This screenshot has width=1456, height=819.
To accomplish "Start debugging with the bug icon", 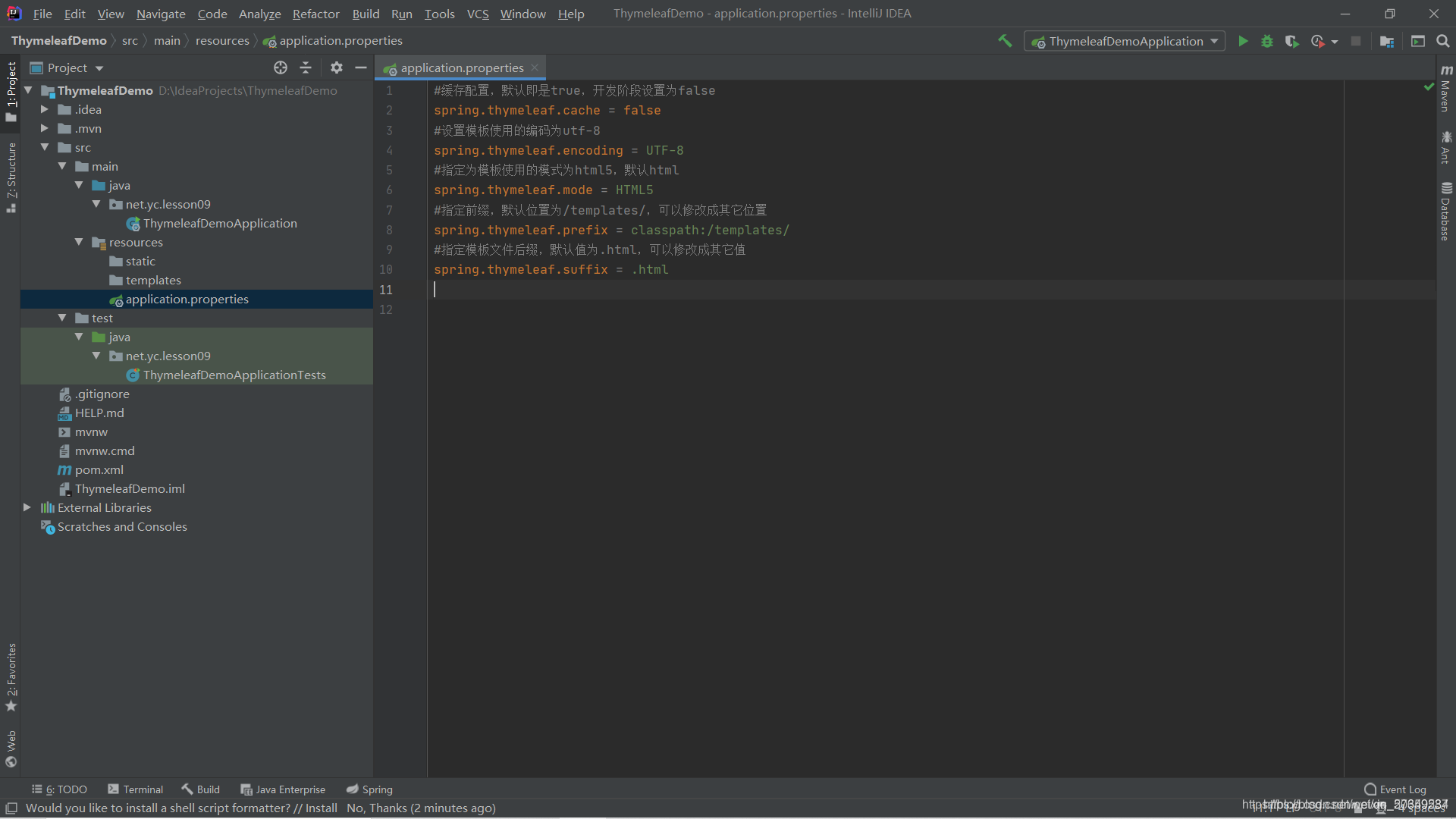I will [x=1267, y=41].
